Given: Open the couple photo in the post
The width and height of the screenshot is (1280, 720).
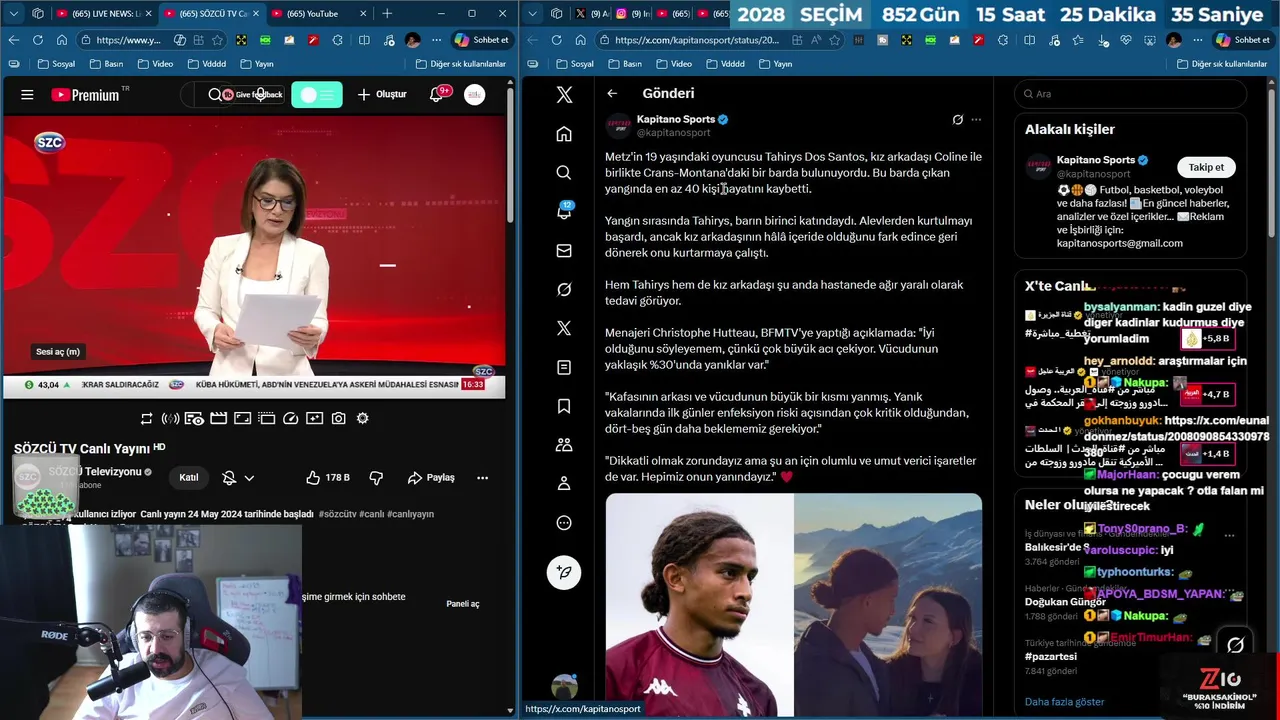Looking at the screenshot, I should (888, 604).
